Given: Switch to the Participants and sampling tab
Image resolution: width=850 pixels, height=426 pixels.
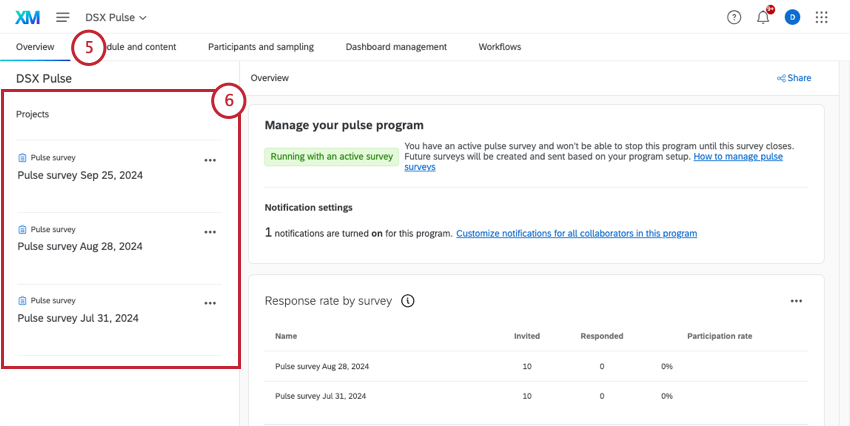Looking at the screenshot, I should click(x=260, y=47).
